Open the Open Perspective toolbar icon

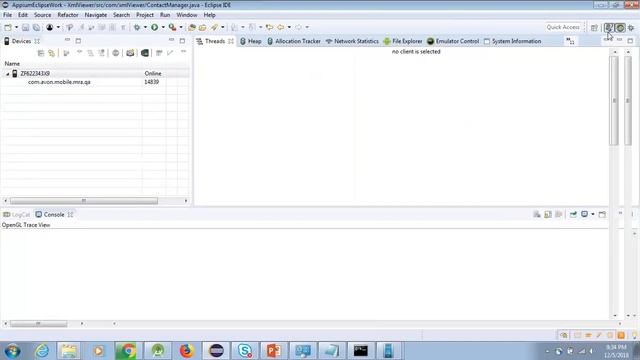pyautogui.click(x=594, y=28)
